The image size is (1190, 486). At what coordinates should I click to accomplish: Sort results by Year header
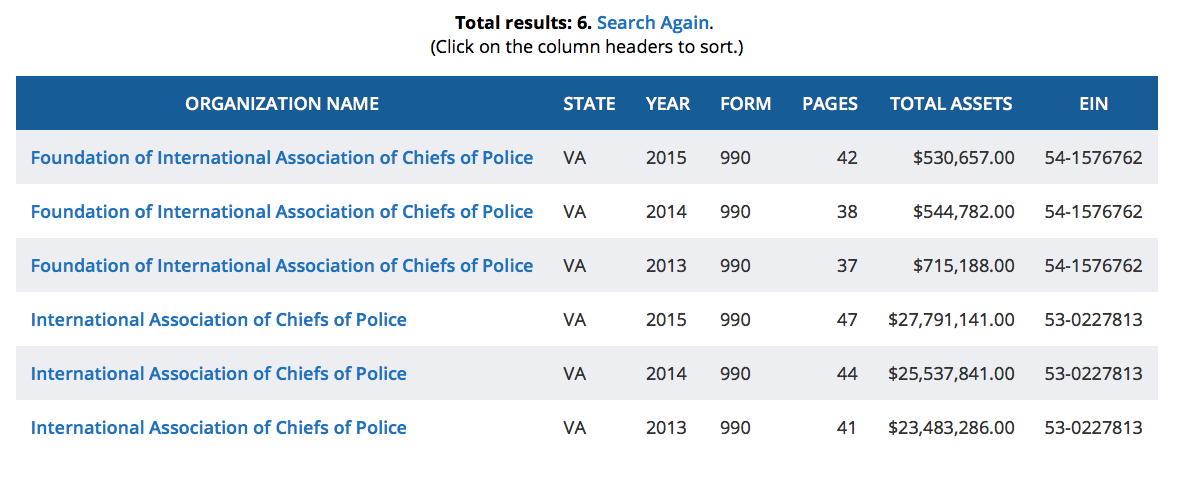coord(667,103)
